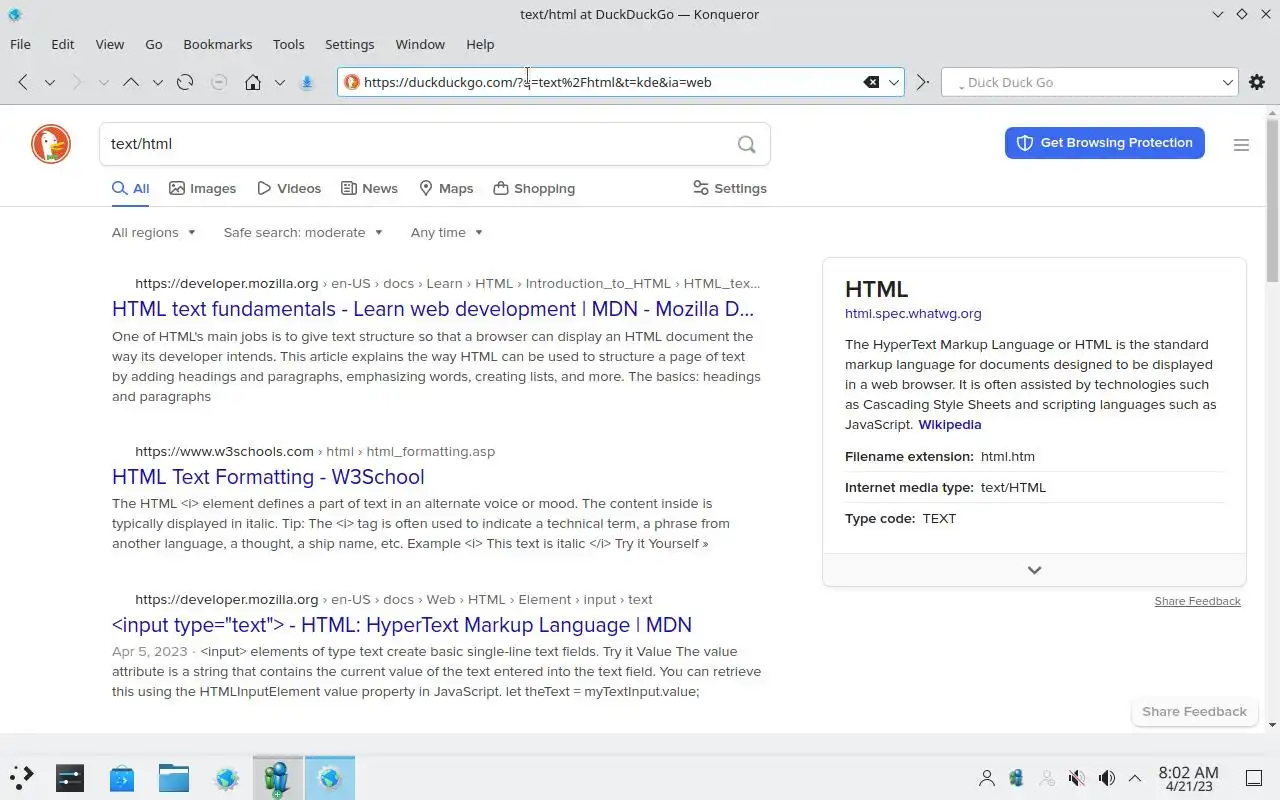Open the volume speaker tray icon
Viewport: 1280px width, 800px height.
1107,777
